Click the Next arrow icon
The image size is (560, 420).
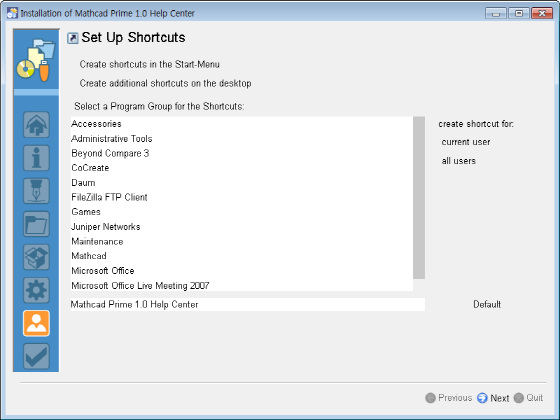tap(482, 398)
